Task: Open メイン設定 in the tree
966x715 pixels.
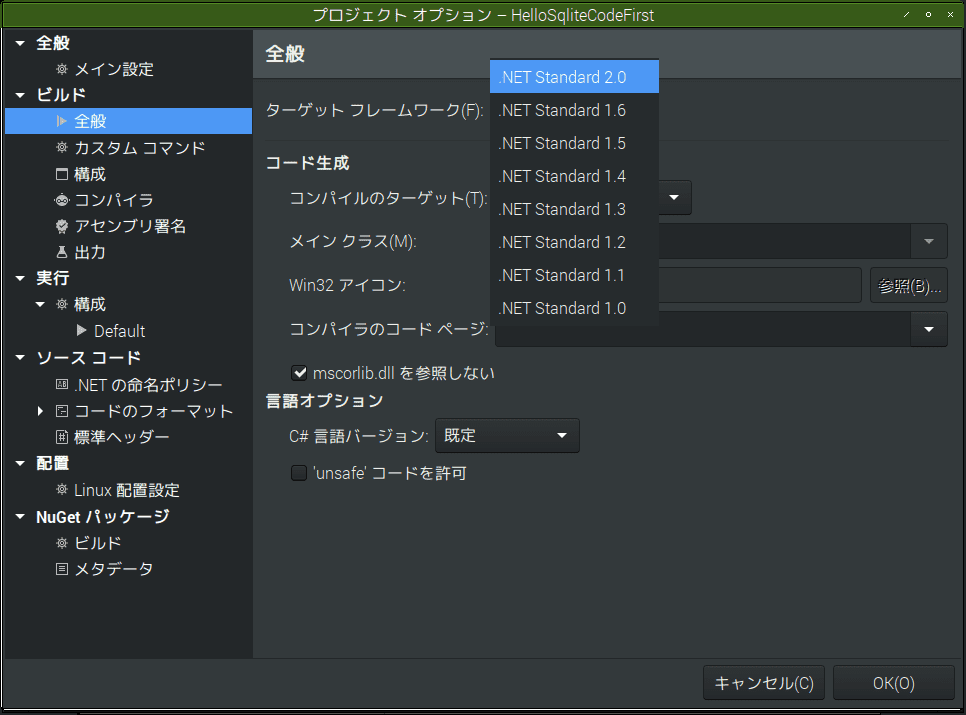Action: (114, 69)
